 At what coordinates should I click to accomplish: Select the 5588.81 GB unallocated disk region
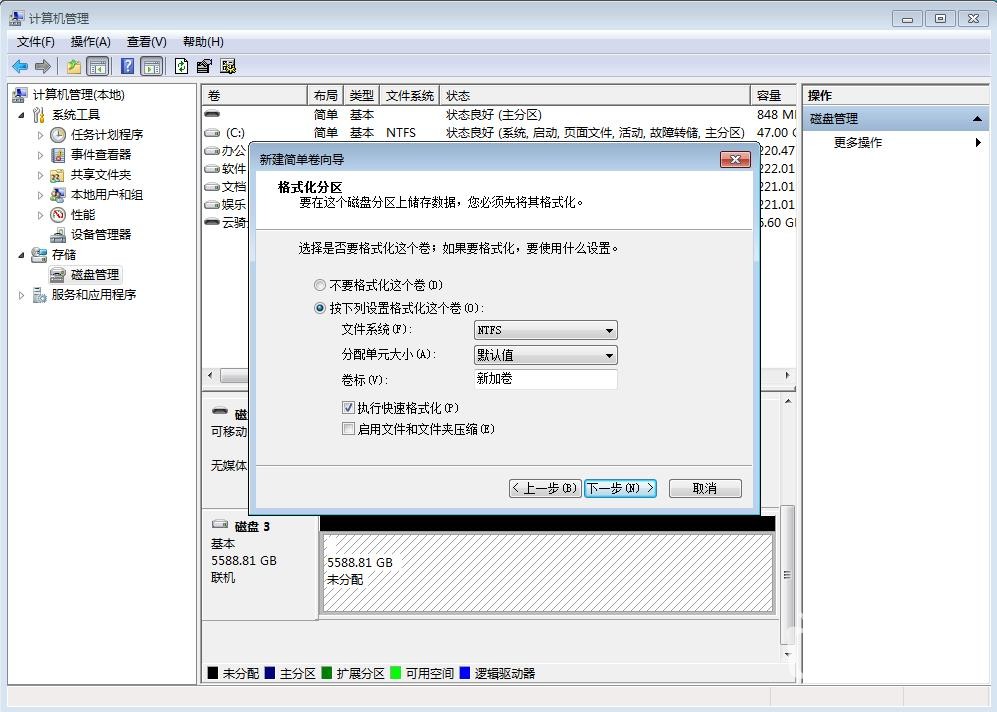[547, 572]
